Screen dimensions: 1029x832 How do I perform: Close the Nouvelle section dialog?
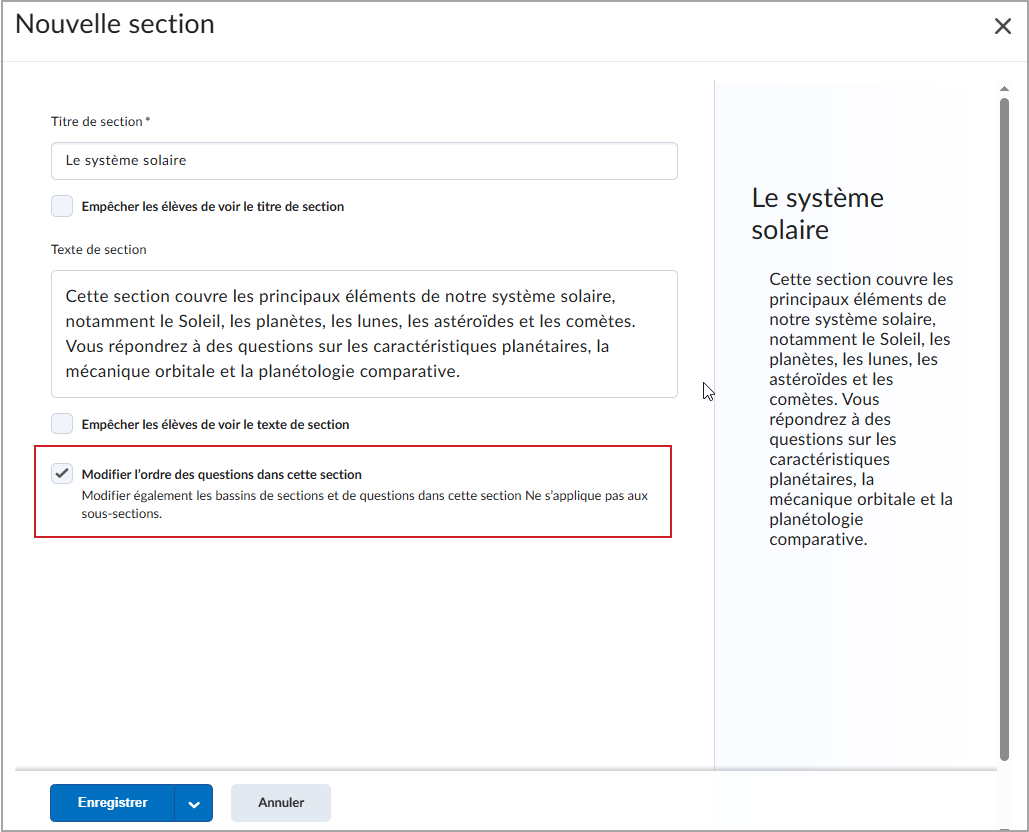pos(1002,26)
